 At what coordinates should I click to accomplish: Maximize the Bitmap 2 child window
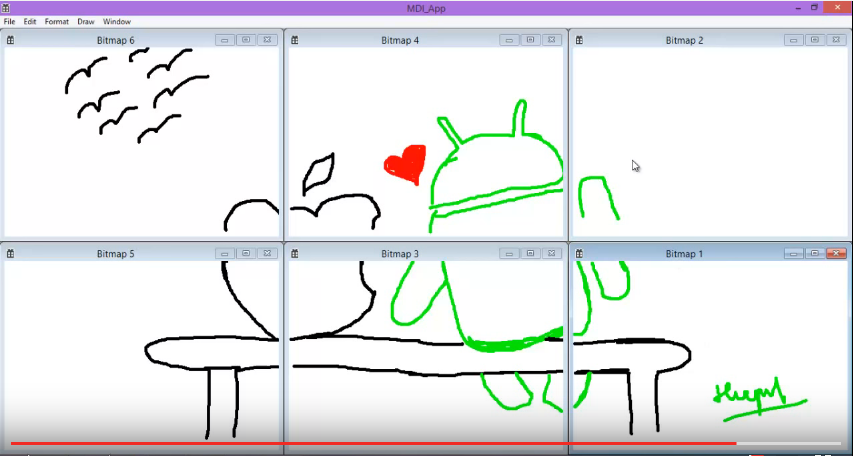pos(815,40)
